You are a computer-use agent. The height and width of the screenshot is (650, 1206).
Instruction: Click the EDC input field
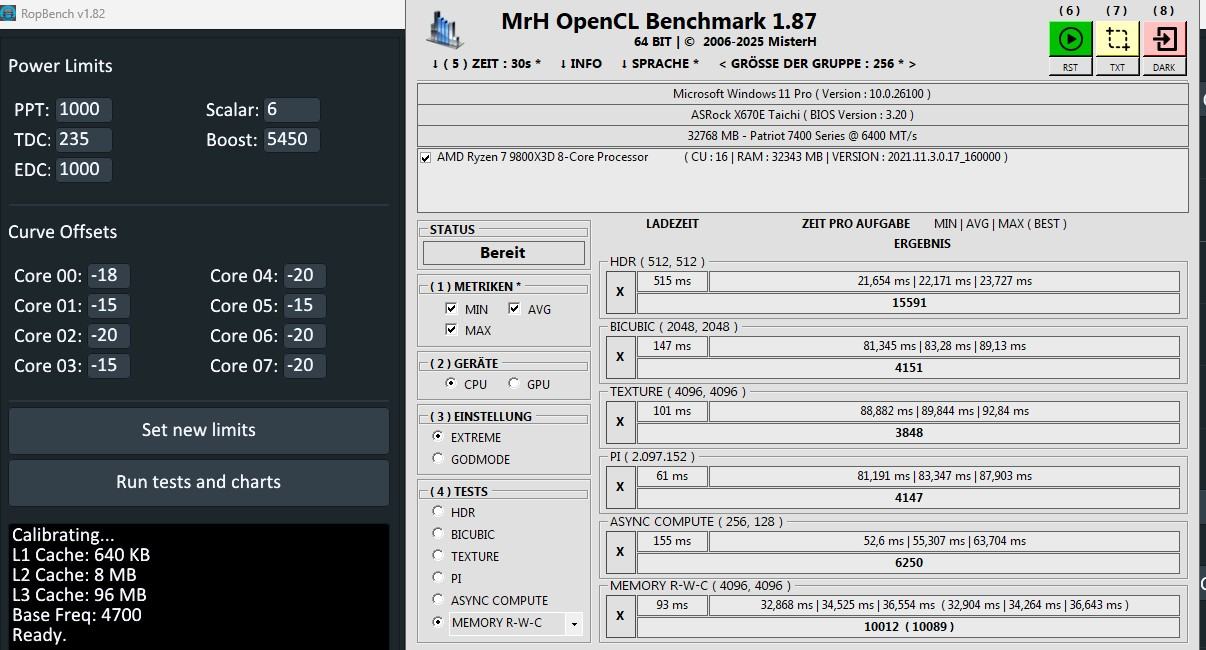[84, 170]
